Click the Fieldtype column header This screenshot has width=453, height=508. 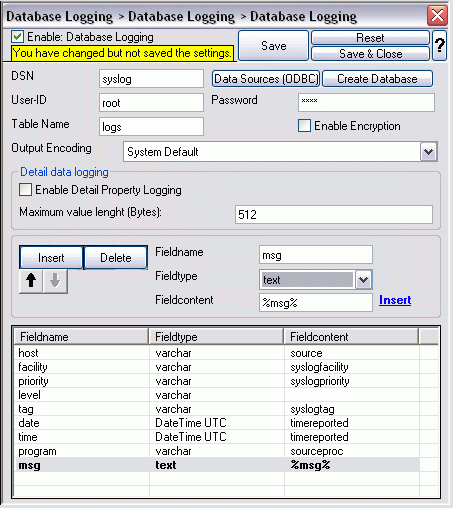point(216,337)
